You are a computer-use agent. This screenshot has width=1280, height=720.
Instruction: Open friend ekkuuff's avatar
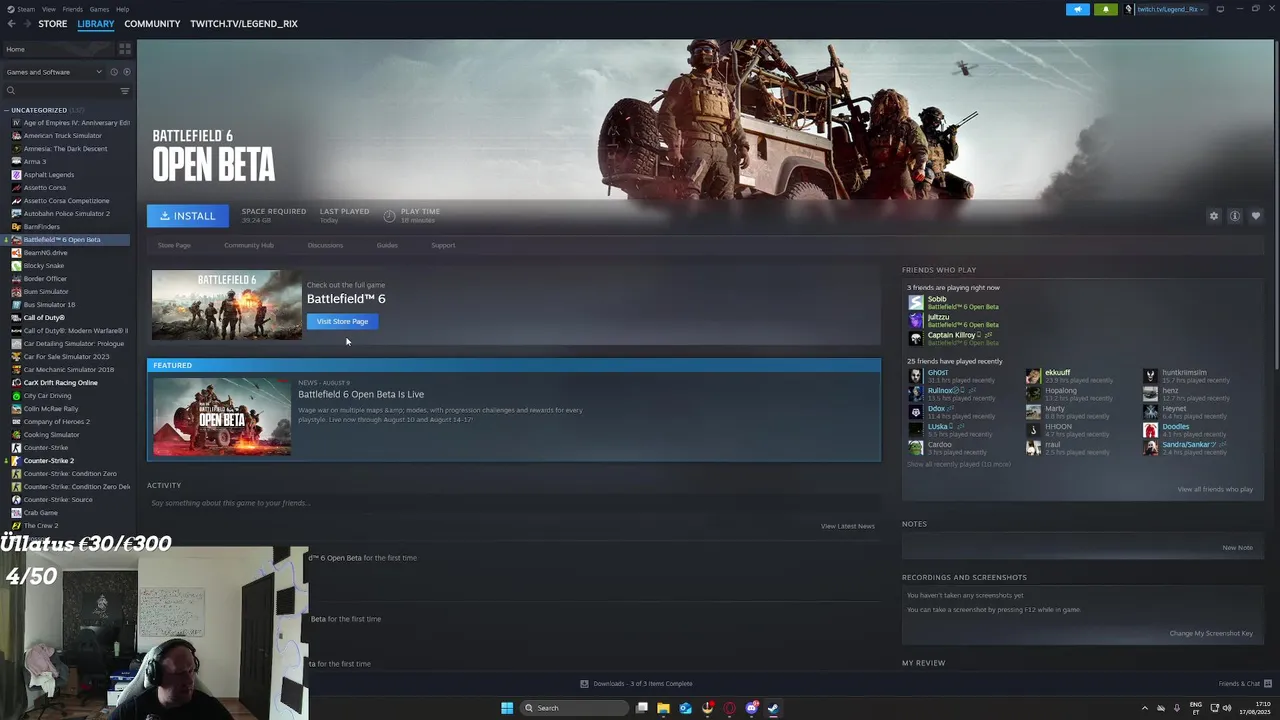pyautogui.click(x=1033, y=376)
